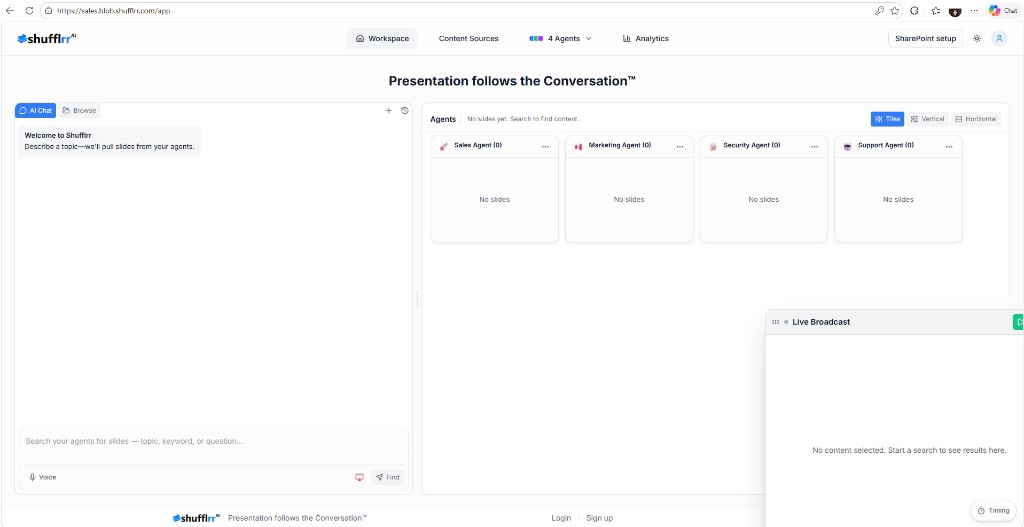Click the red presentation screen icon
This screenshot has height=527, width=1024.
[359, 477]
